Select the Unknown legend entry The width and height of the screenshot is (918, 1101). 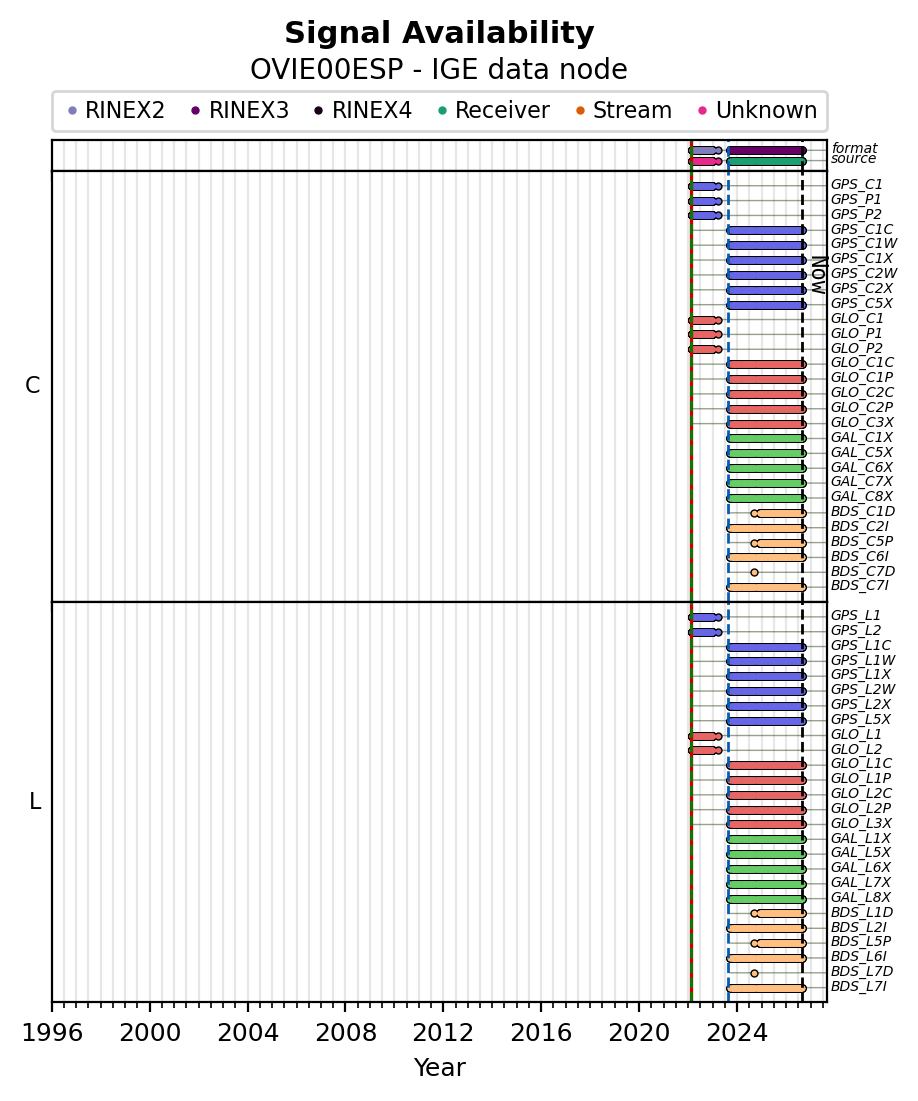[757, 110]
